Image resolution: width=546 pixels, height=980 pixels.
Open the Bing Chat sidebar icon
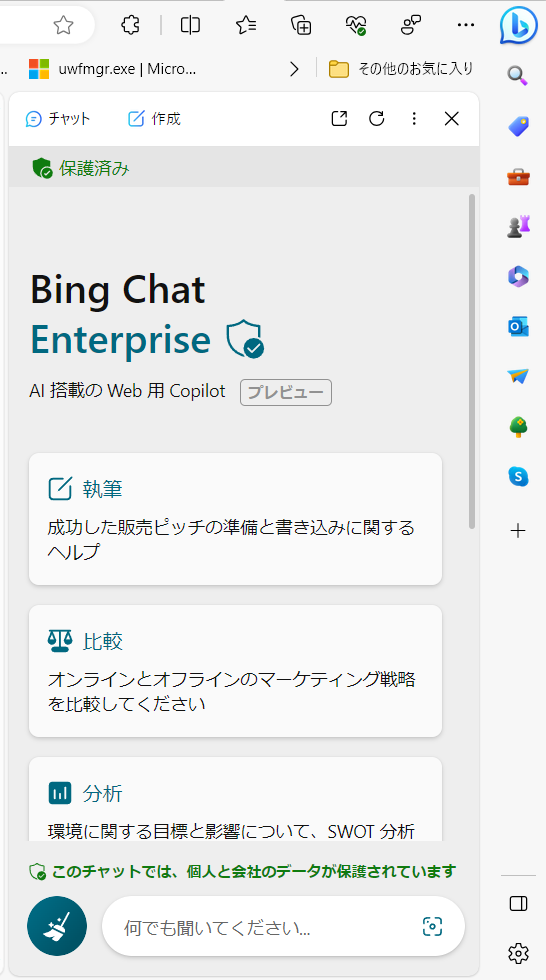[519, 25]
